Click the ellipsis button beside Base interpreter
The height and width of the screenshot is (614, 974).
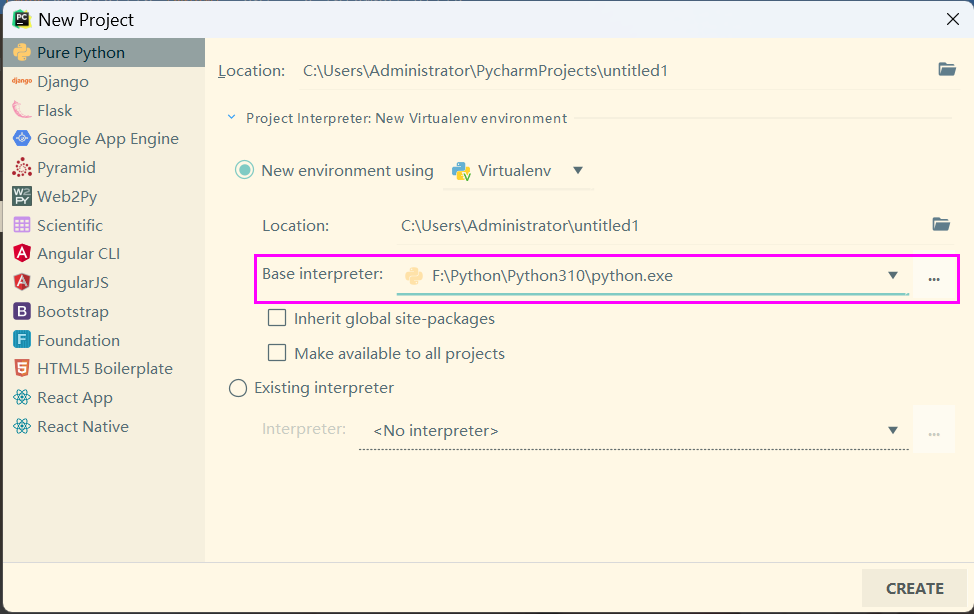(934, 278)
